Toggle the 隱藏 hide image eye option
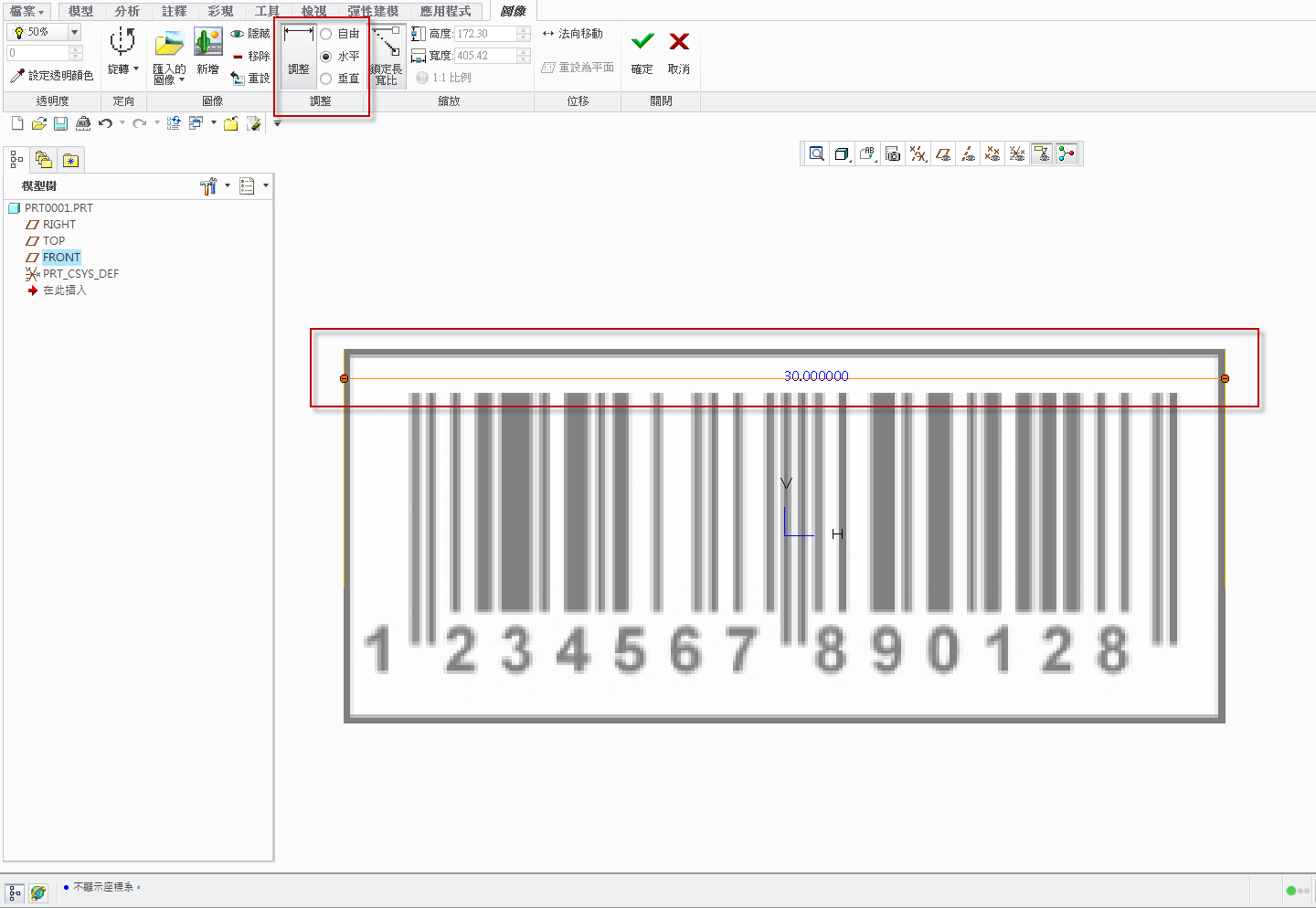 coord(250,34)
